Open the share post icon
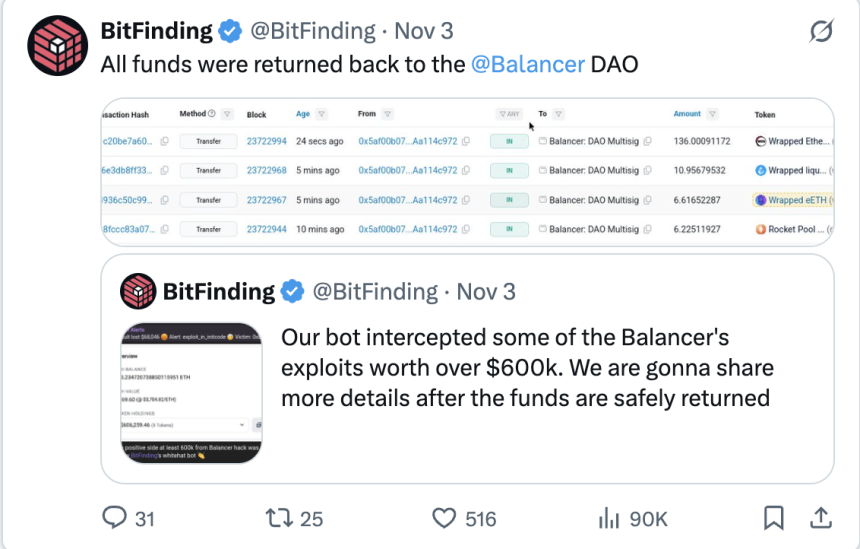This screenshot has width=860, height=549. click(x=821, y=517)
